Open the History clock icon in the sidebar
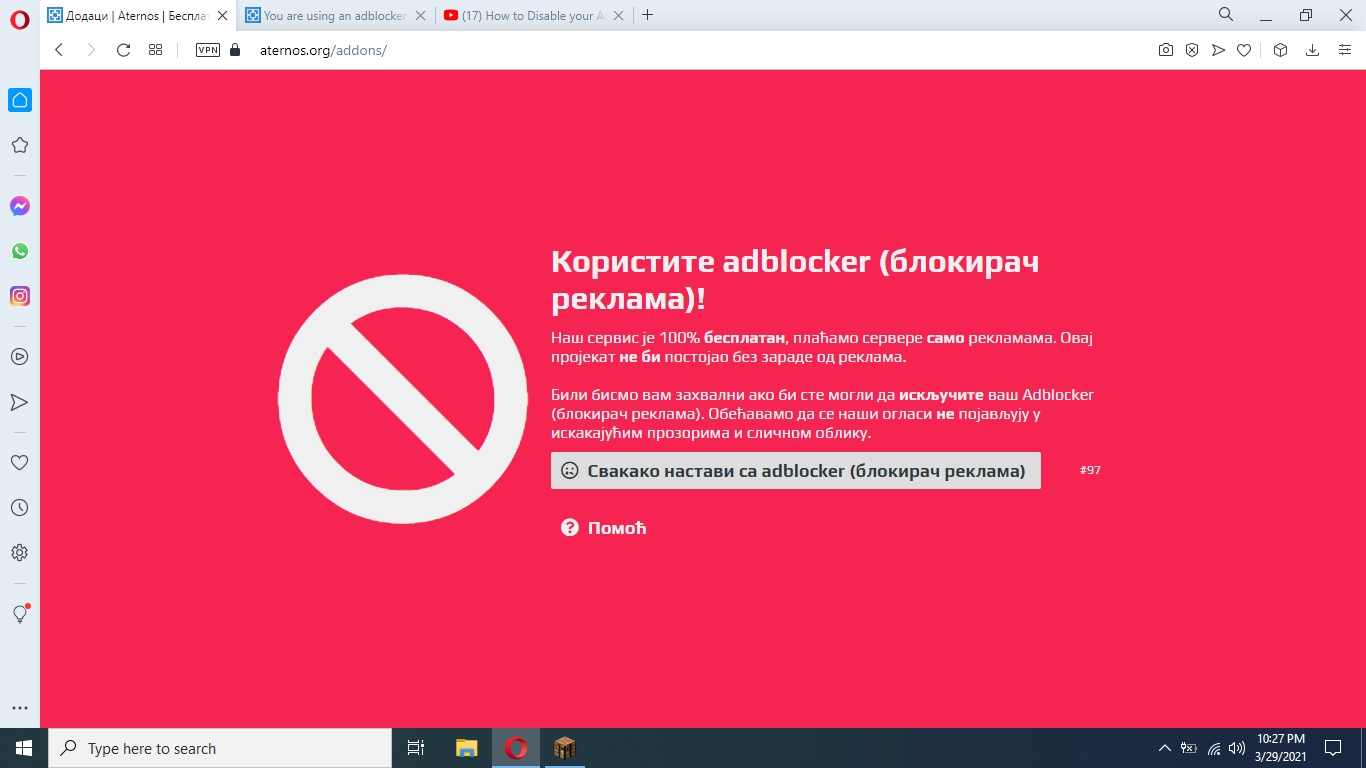Viewport: 1366px width, 768px height. tap(19, 508)
